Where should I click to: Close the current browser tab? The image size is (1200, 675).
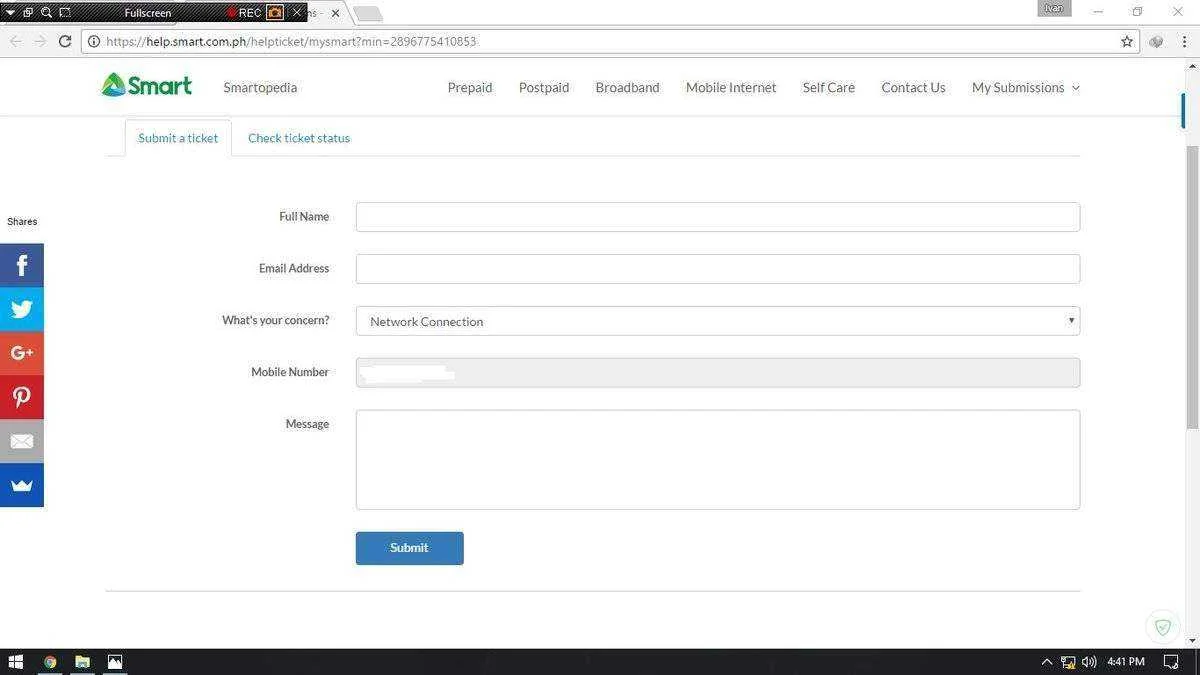pos(335,13)
